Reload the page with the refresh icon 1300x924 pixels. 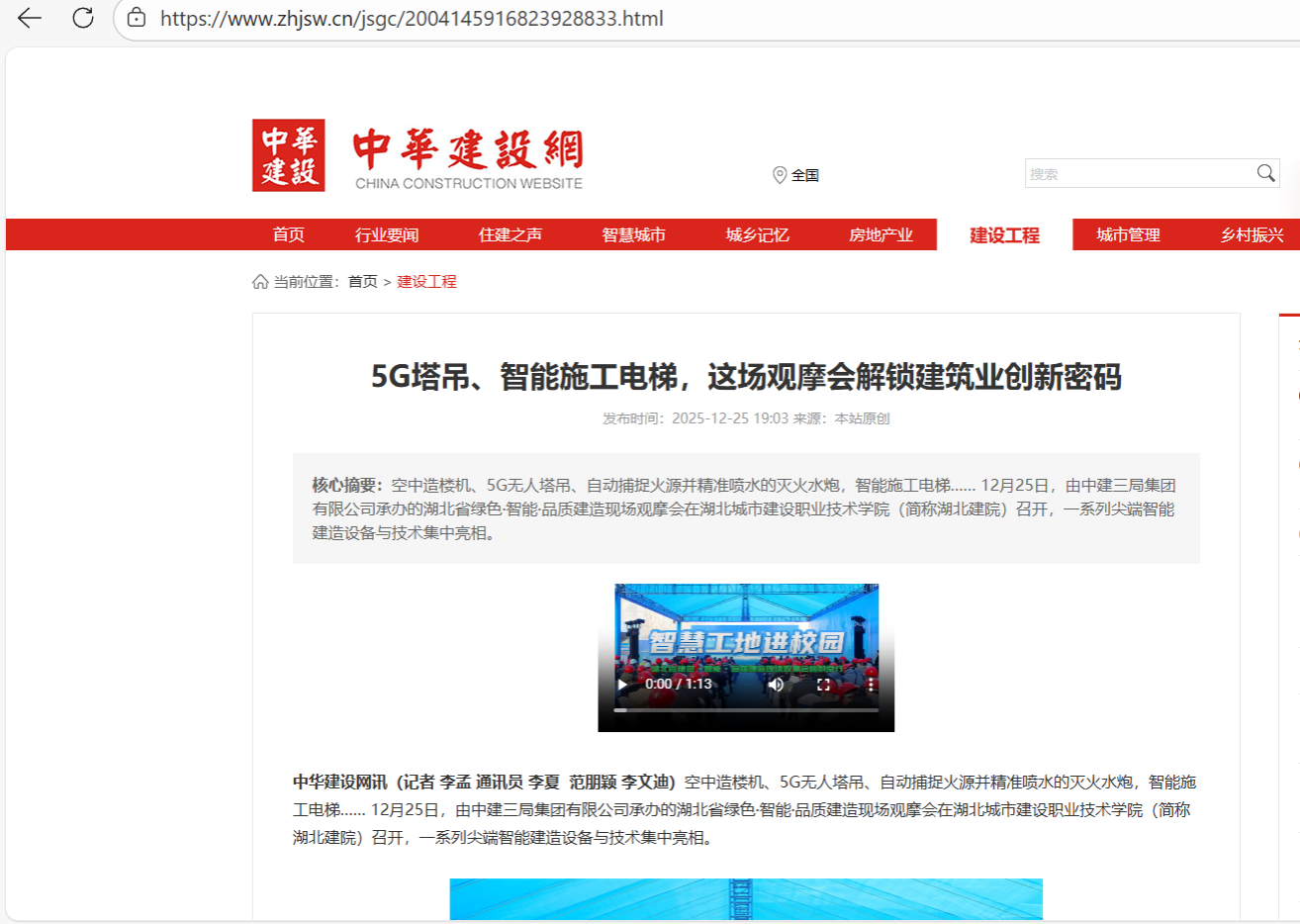[x=83, y=18]
